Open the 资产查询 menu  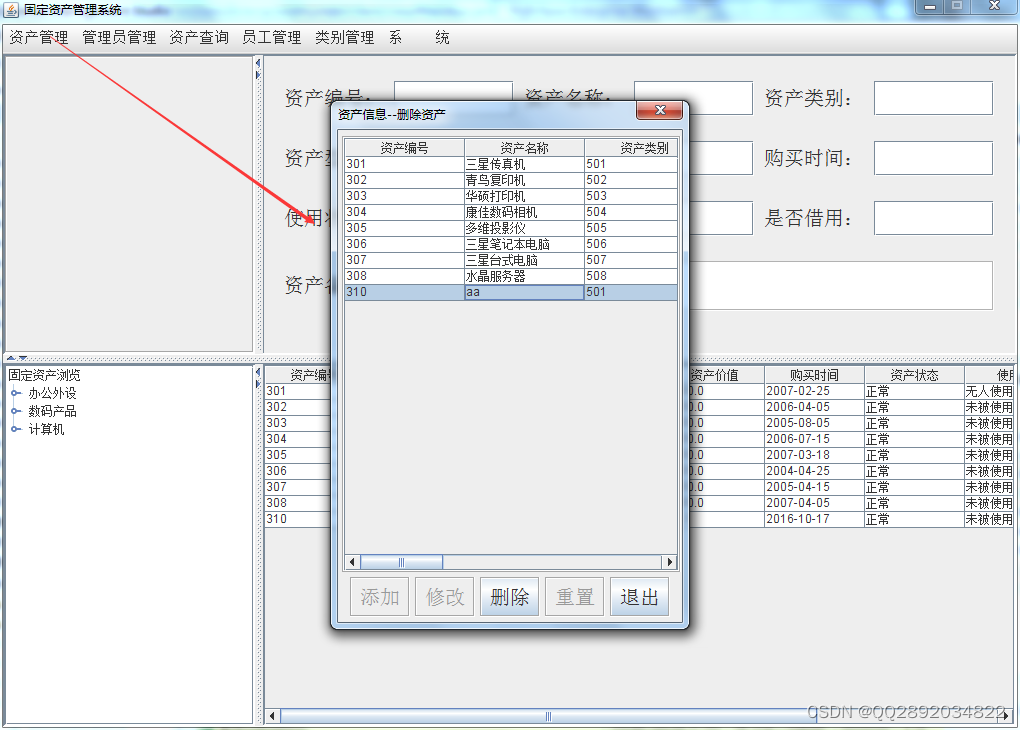point(198,37)
